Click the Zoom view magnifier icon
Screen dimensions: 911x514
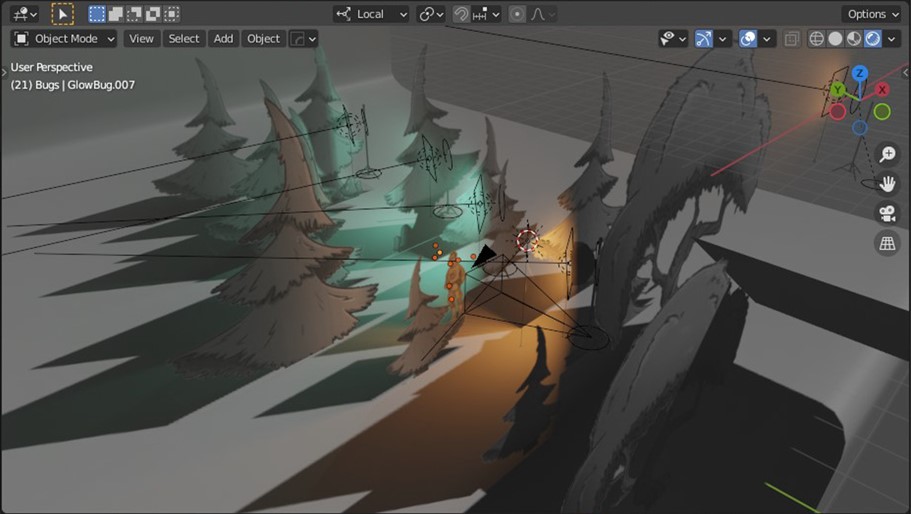coord(887,154)
